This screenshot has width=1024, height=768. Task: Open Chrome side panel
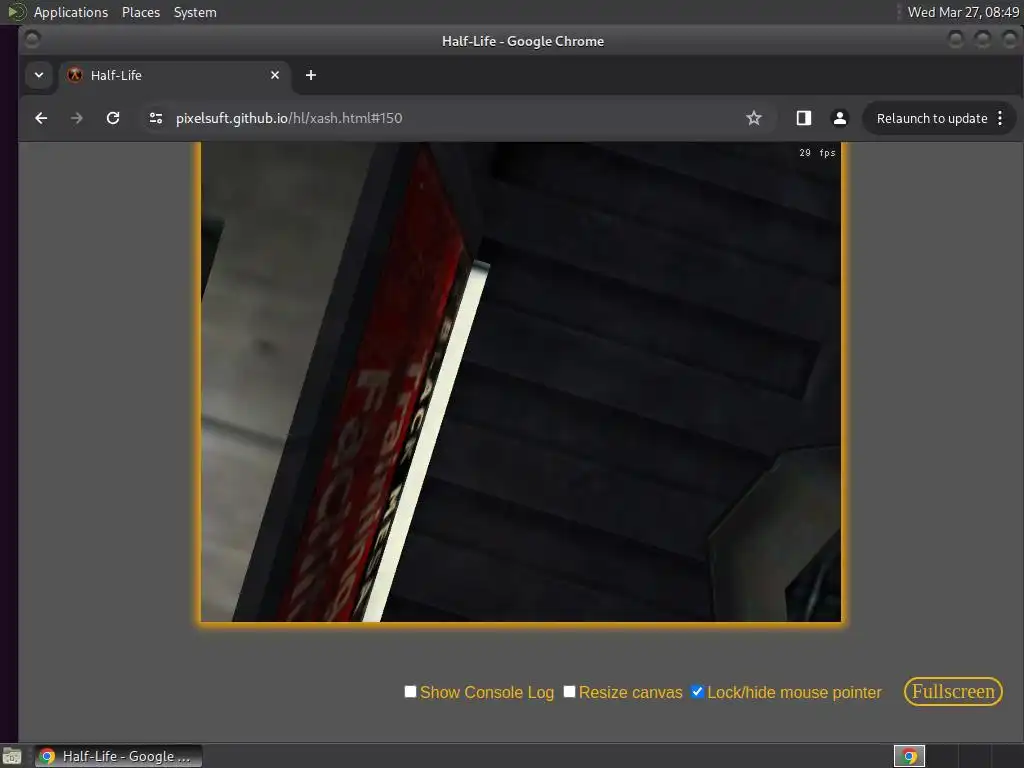(x=804, y=118)
